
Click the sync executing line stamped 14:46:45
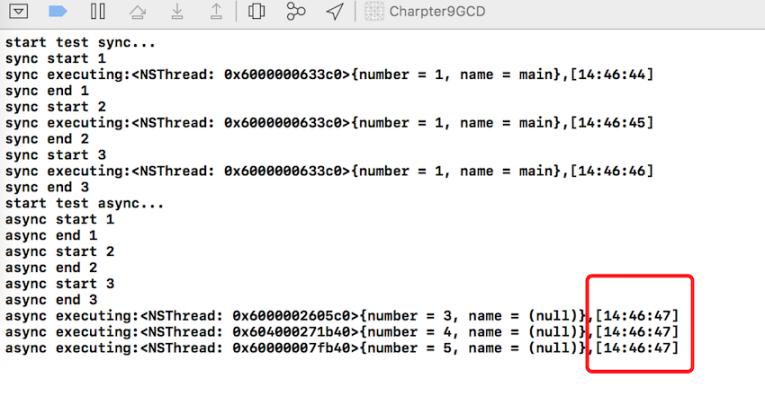[329, 122]
